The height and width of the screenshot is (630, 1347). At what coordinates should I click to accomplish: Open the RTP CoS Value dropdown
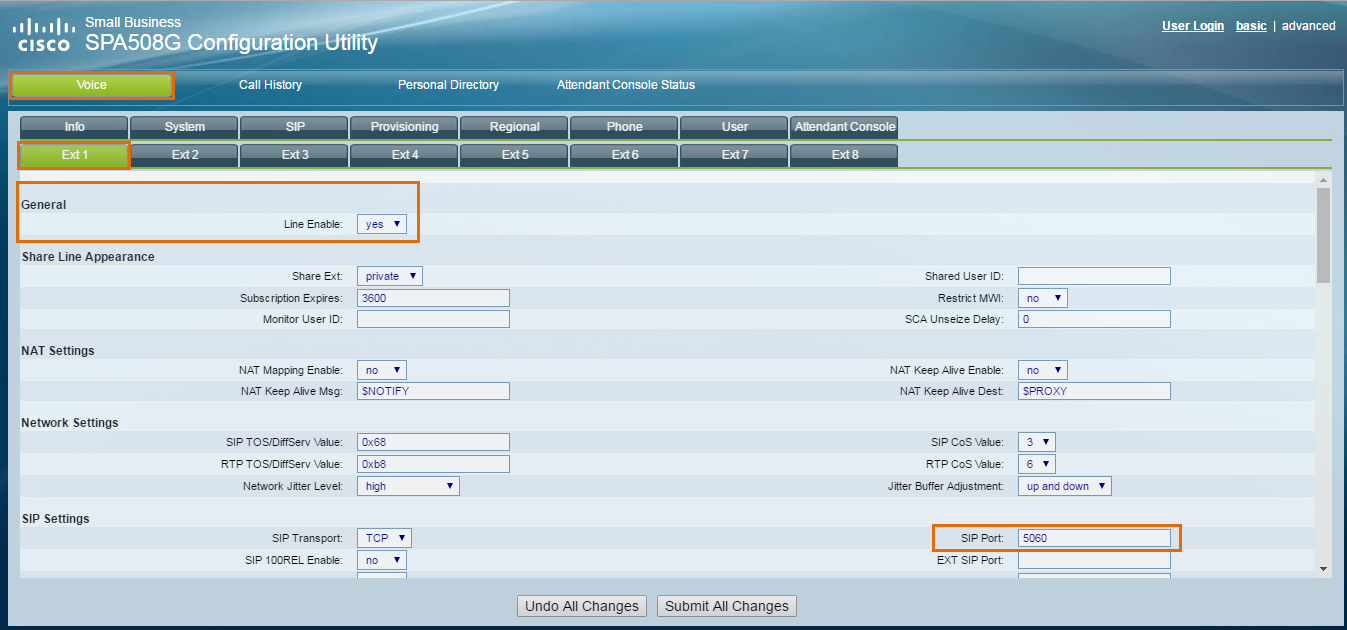coord(1036,464)
